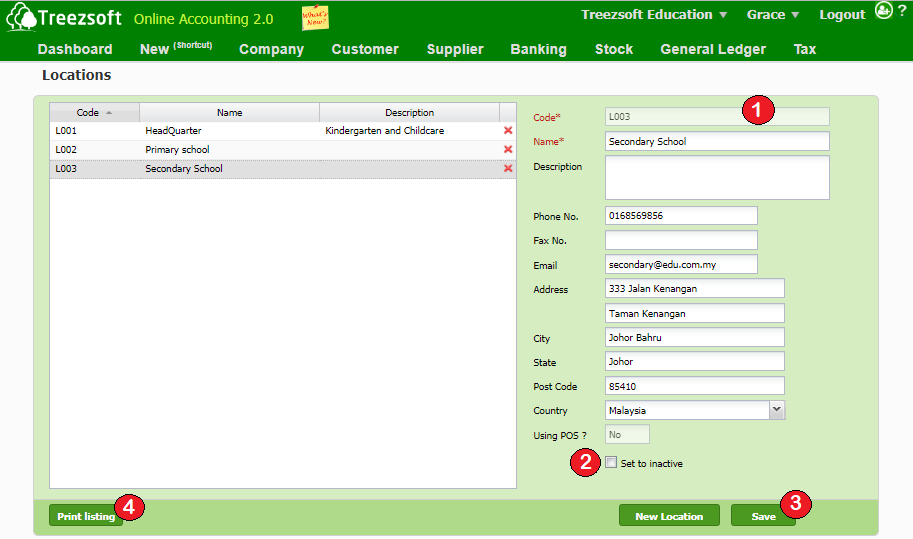
Task: Delete the L001 HeadQuarter location row
Action: click(508, 131)
